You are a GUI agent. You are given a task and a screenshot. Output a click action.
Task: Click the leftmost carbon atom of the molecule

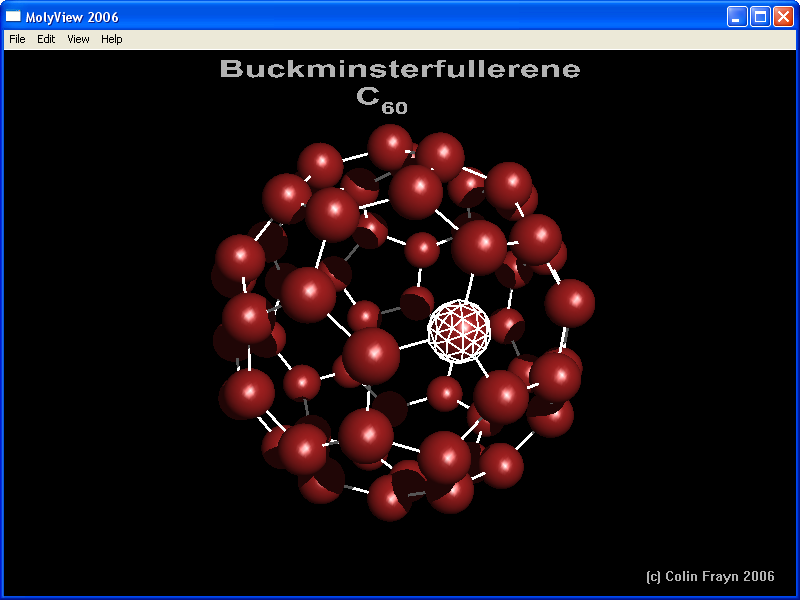coord(240,258)
